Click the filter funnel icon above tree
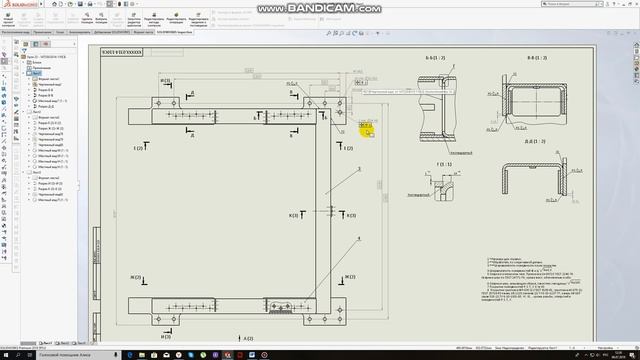The width and height of the screenshot is (640, 360). click(24, 51)
